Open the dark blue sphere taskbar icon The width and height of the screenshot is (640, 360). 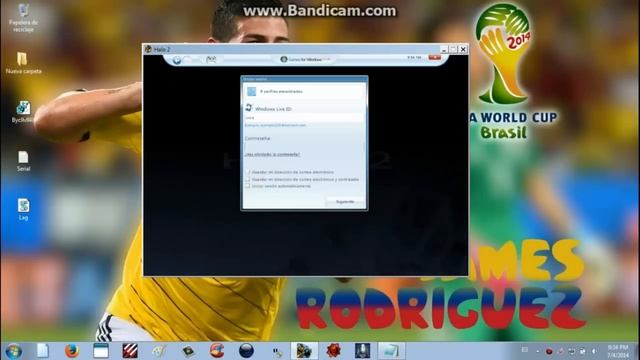246,351
